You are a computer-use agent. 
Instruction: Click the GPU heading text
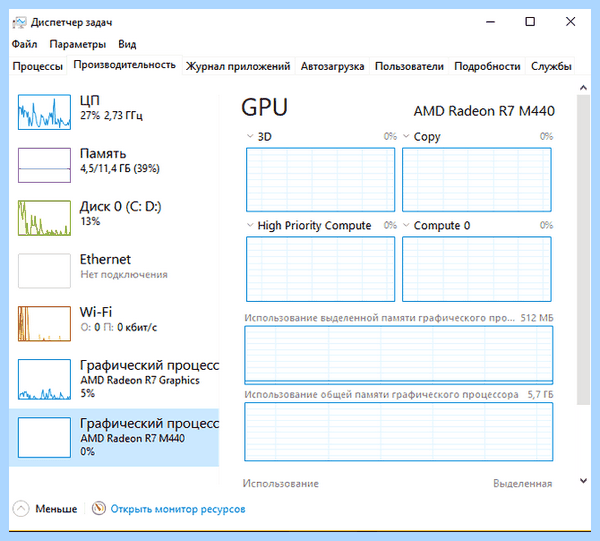pyautogui.click(x=264, y=107)
